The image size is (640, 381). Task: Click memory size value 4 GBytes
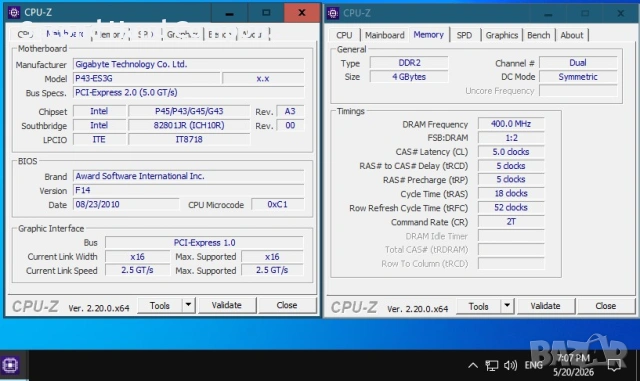pos(409,77)
